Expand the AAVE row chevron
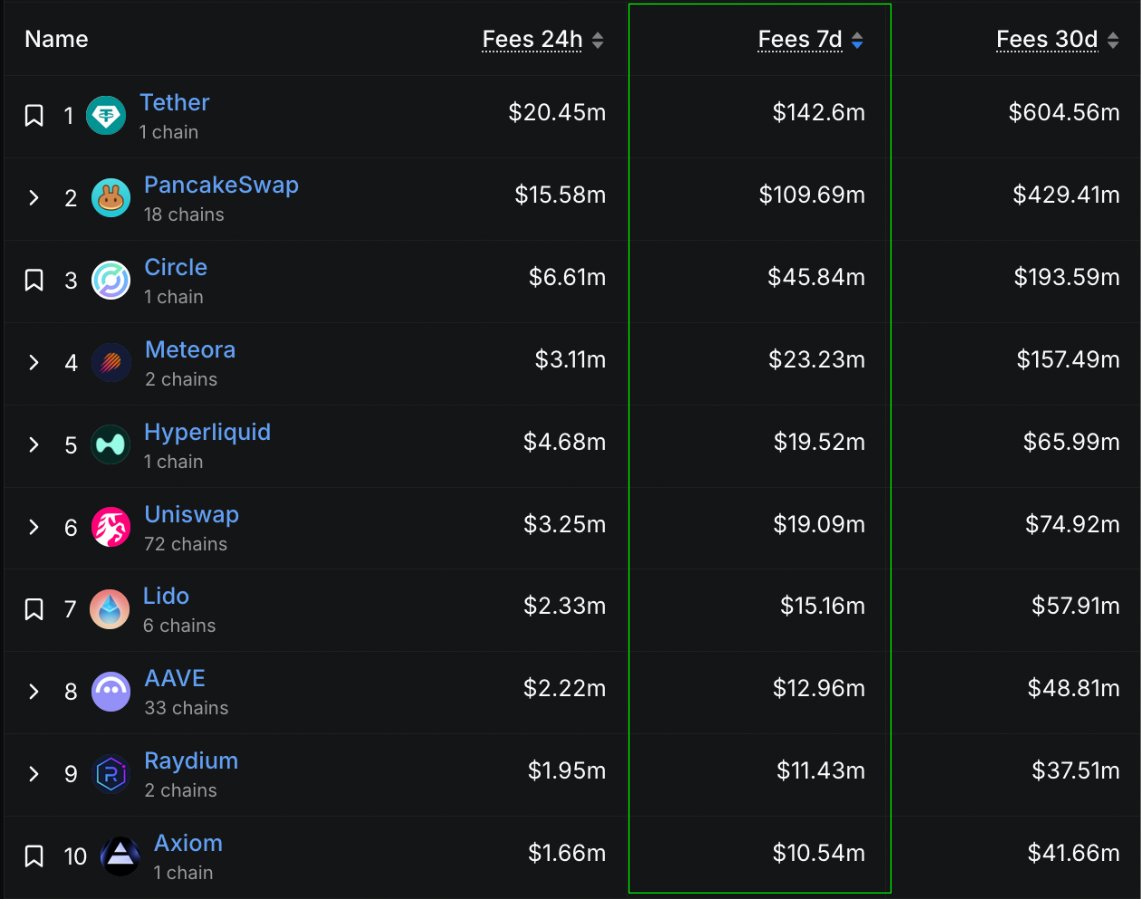The width and height of the screenshot is (1141, 899). click(33, 691)
